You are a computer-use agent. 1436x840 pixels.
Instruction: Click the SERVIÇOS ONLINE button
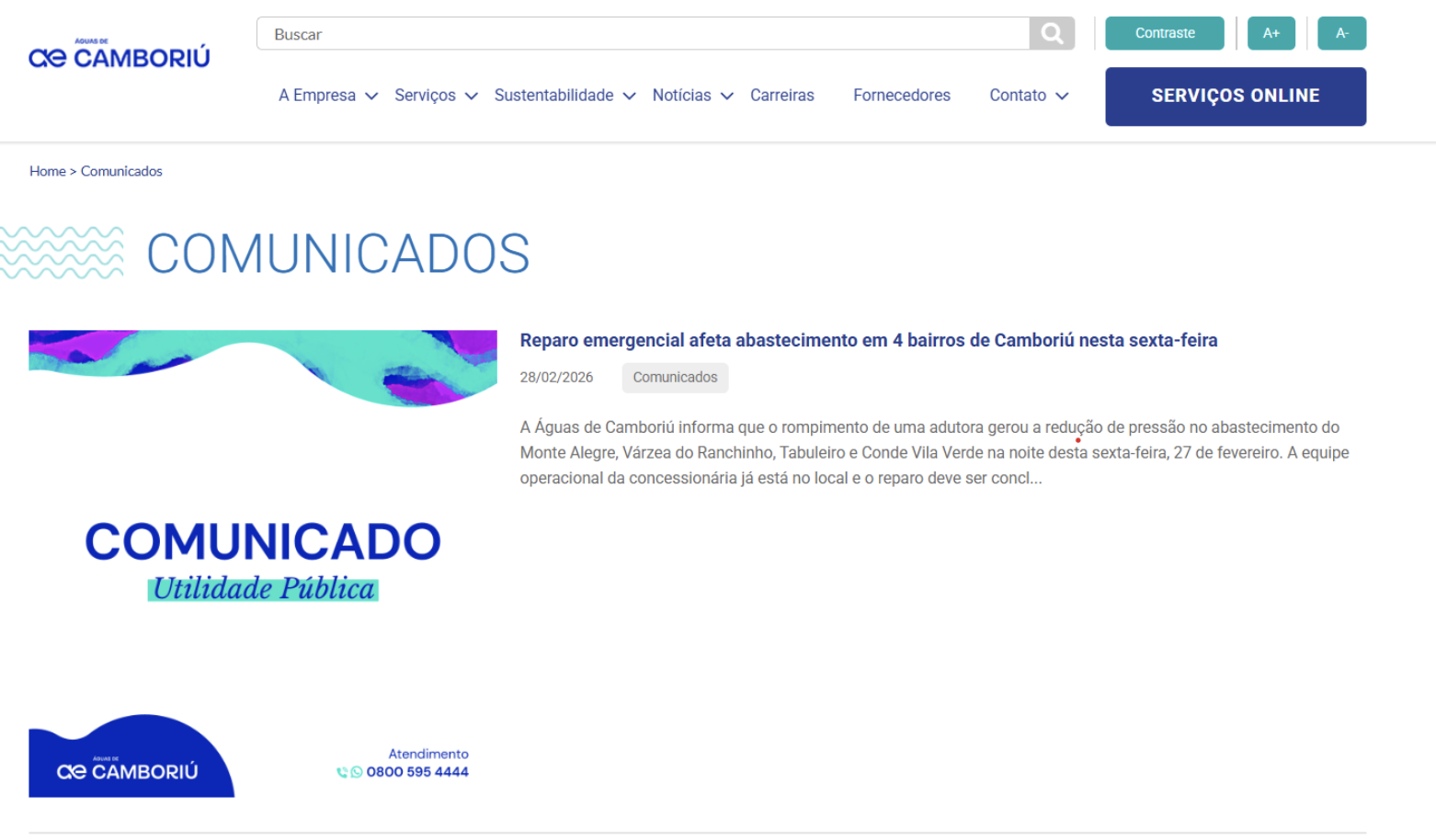pyautogui.click(x=1235, y=96)
